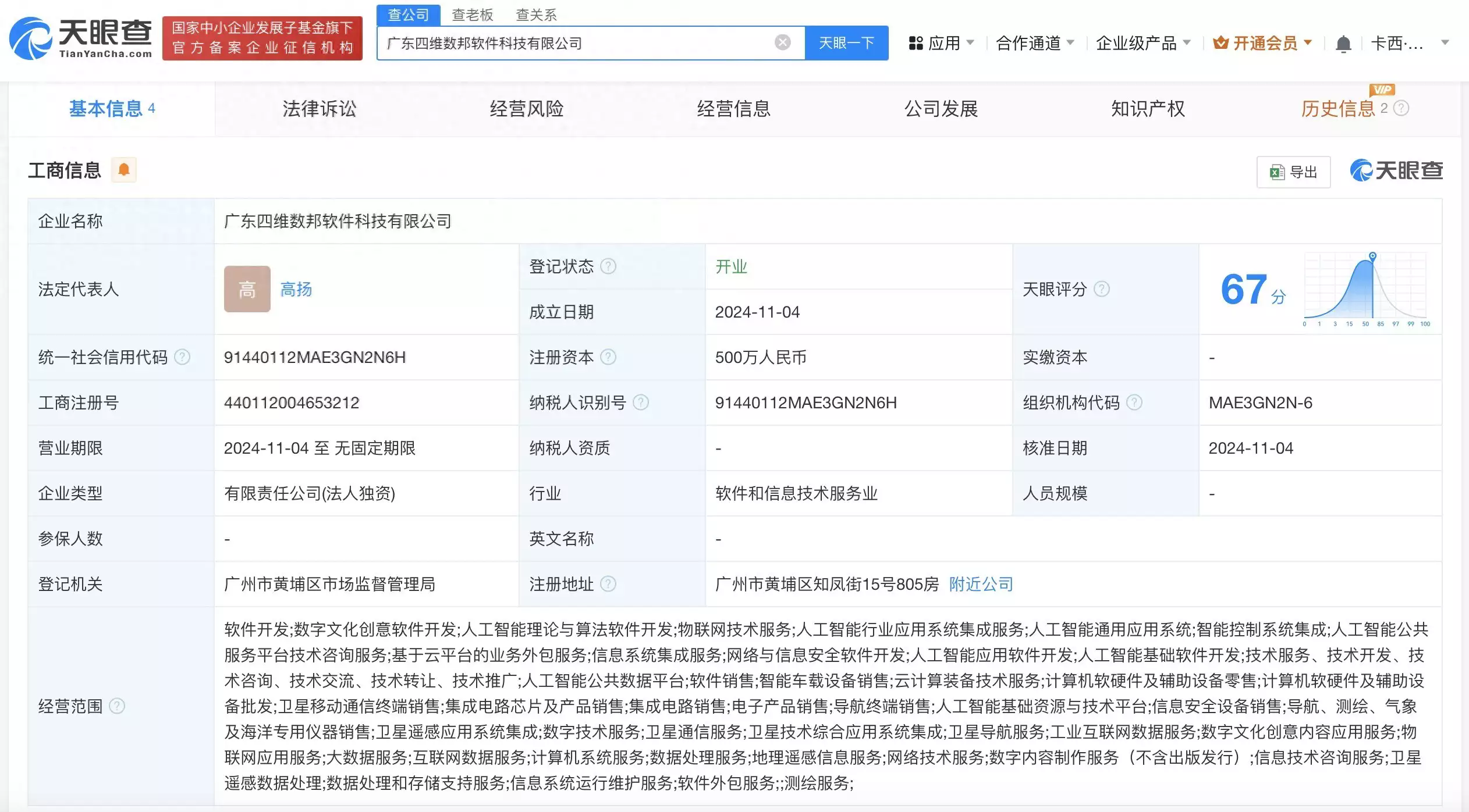Click help icon beside 组织机构代码
Image resolution: width=1469 pixels, height=812 pixels.
1134,403
